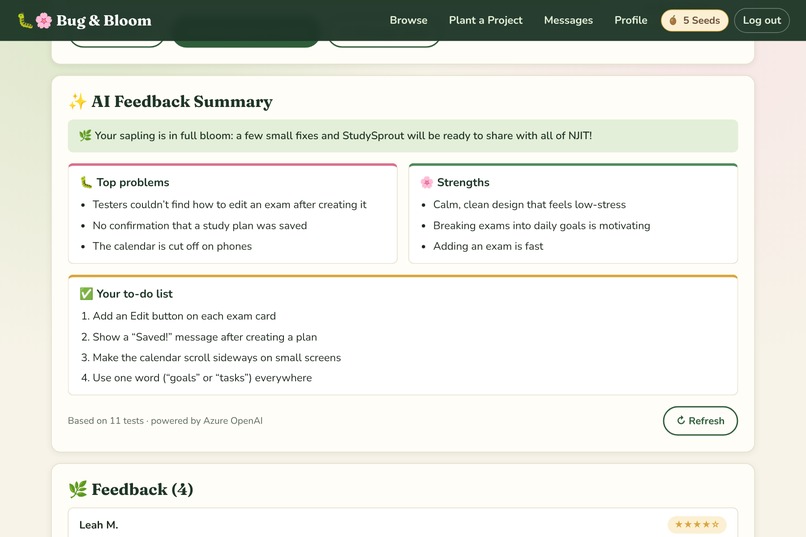Click 'Adding an exam is fast'
806x537 pixels.
click(488, 246)
